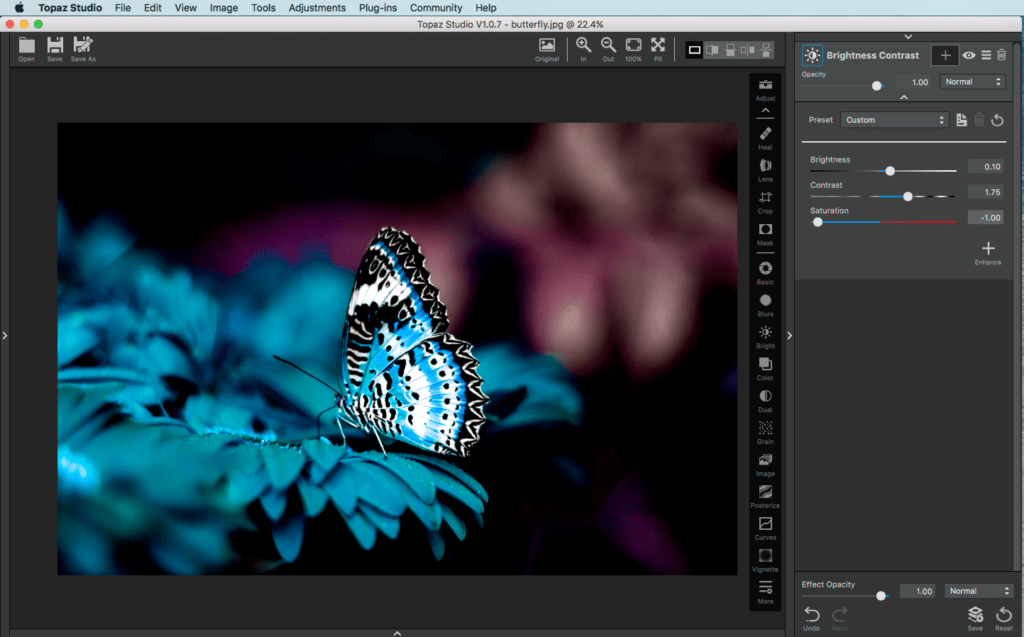This screenshot has height=637, width=1024.
Task: Edit the Saturation value field -1.00
Action: tap(987, 218)
